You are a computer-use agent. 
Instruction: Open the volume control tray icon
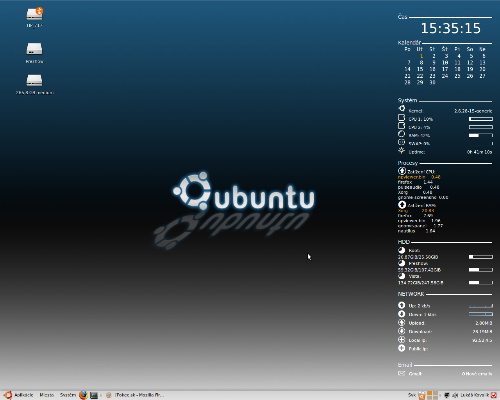455,395
